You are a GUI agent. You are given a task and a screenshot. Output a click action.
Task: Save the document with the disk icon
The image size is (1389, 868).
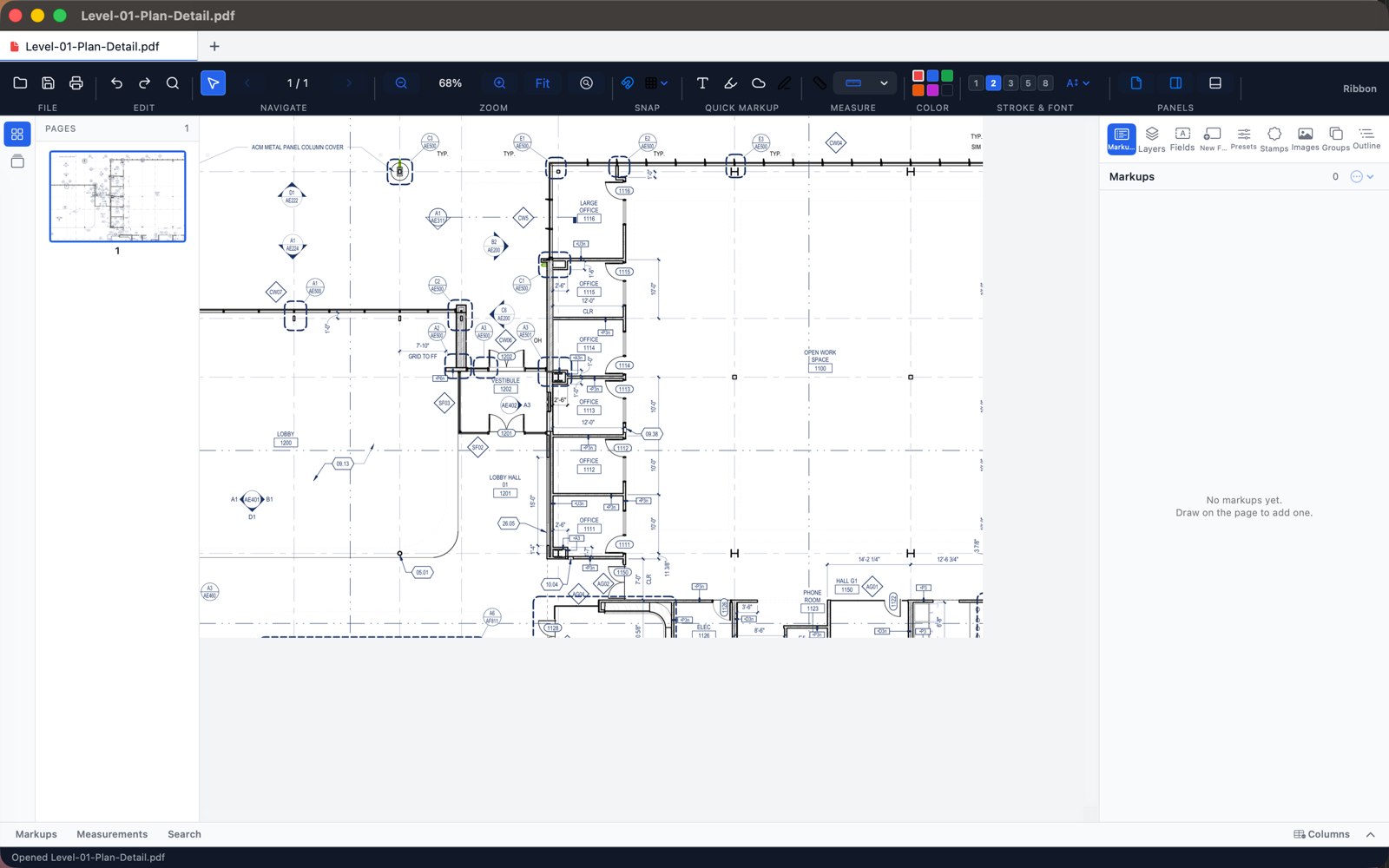click(x=49, y=83)
